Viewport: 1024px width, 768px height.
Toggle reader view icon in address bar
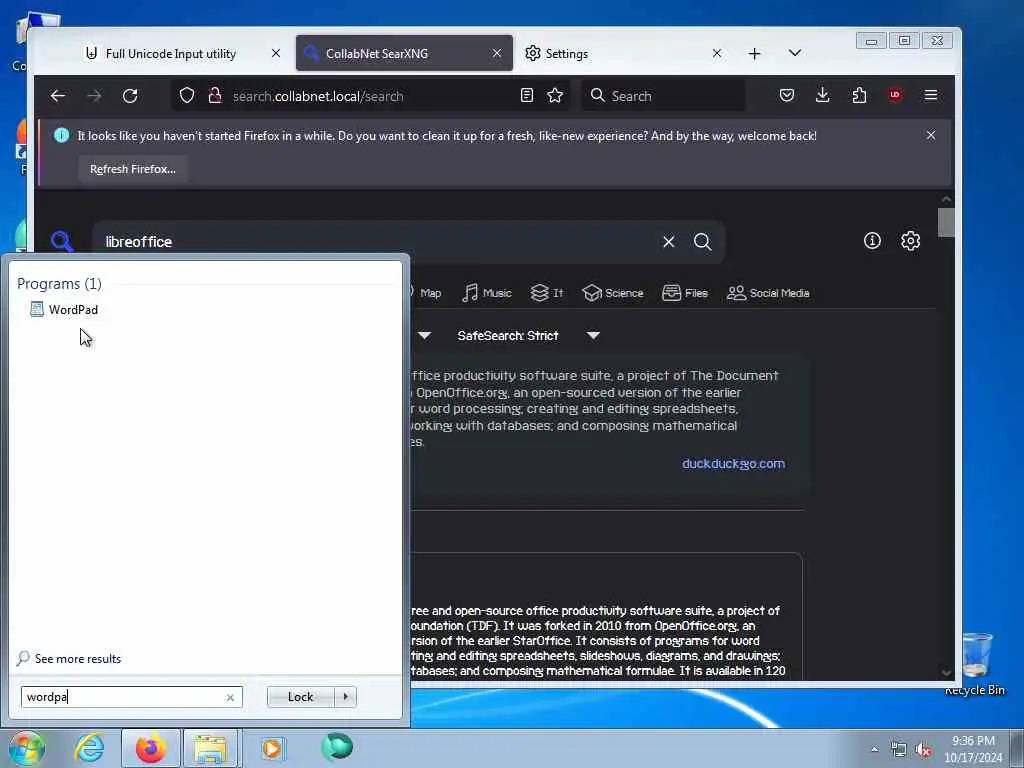(527, 95)
